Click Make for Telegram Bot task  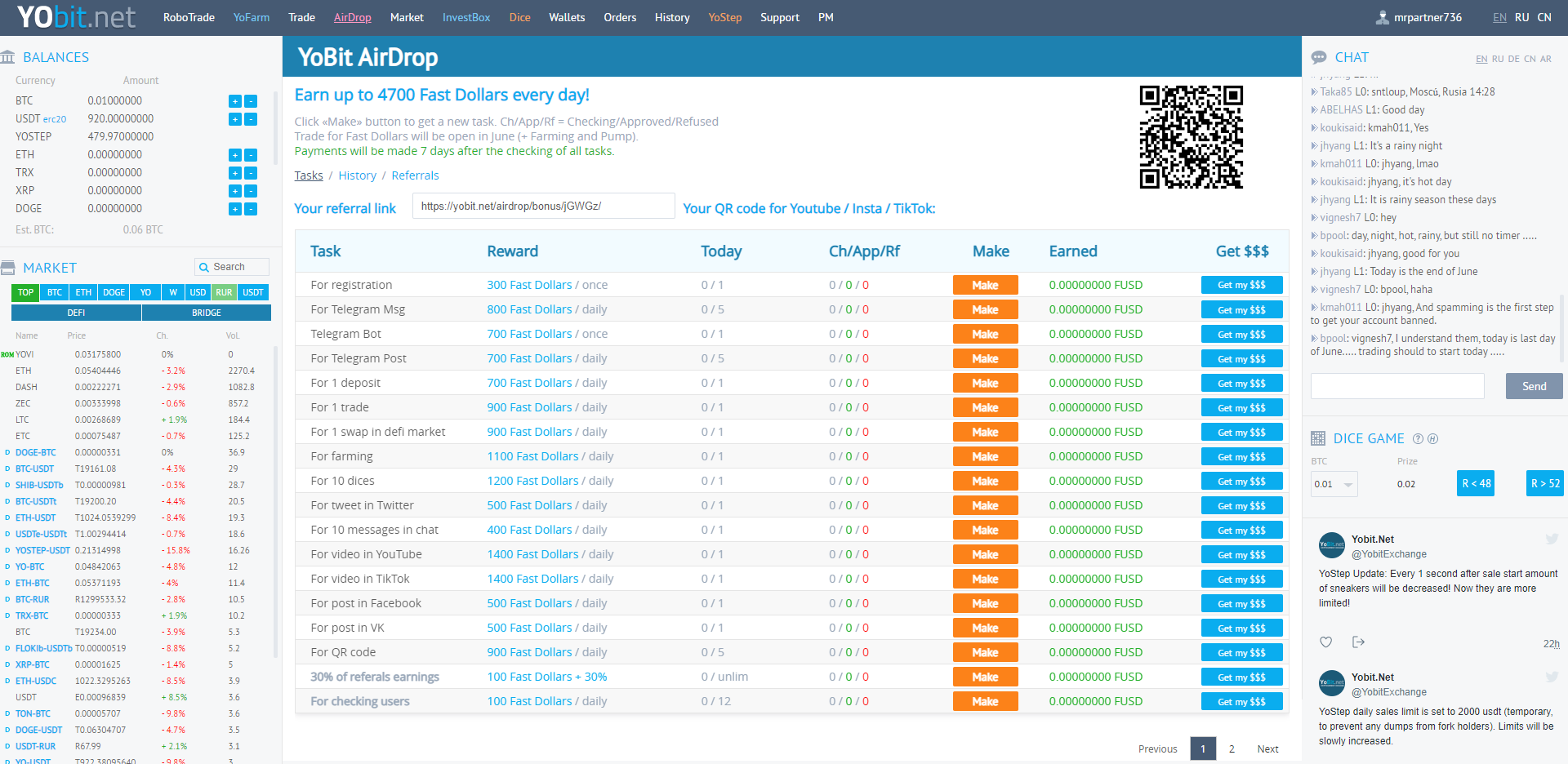(985, 334)
